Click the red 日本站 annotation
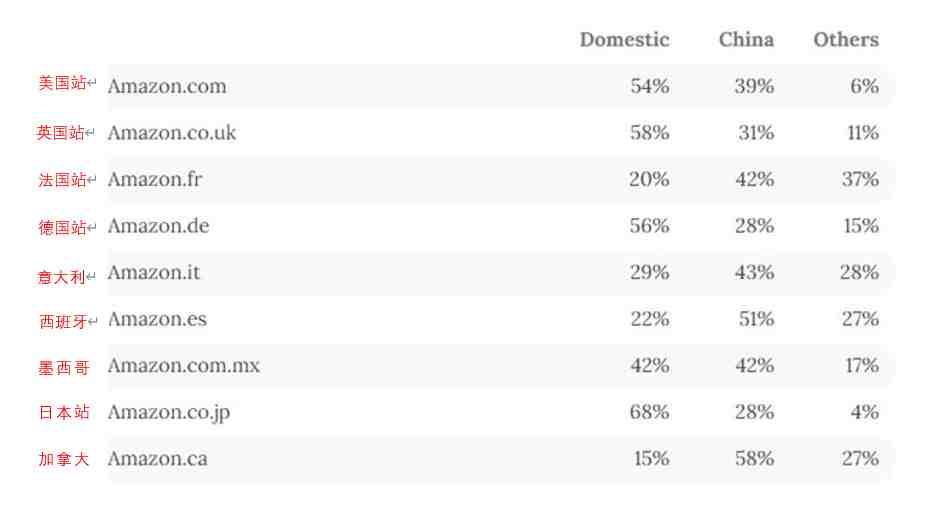The height and width of the screenshot is (516, 939). click(x=64, y=412)
